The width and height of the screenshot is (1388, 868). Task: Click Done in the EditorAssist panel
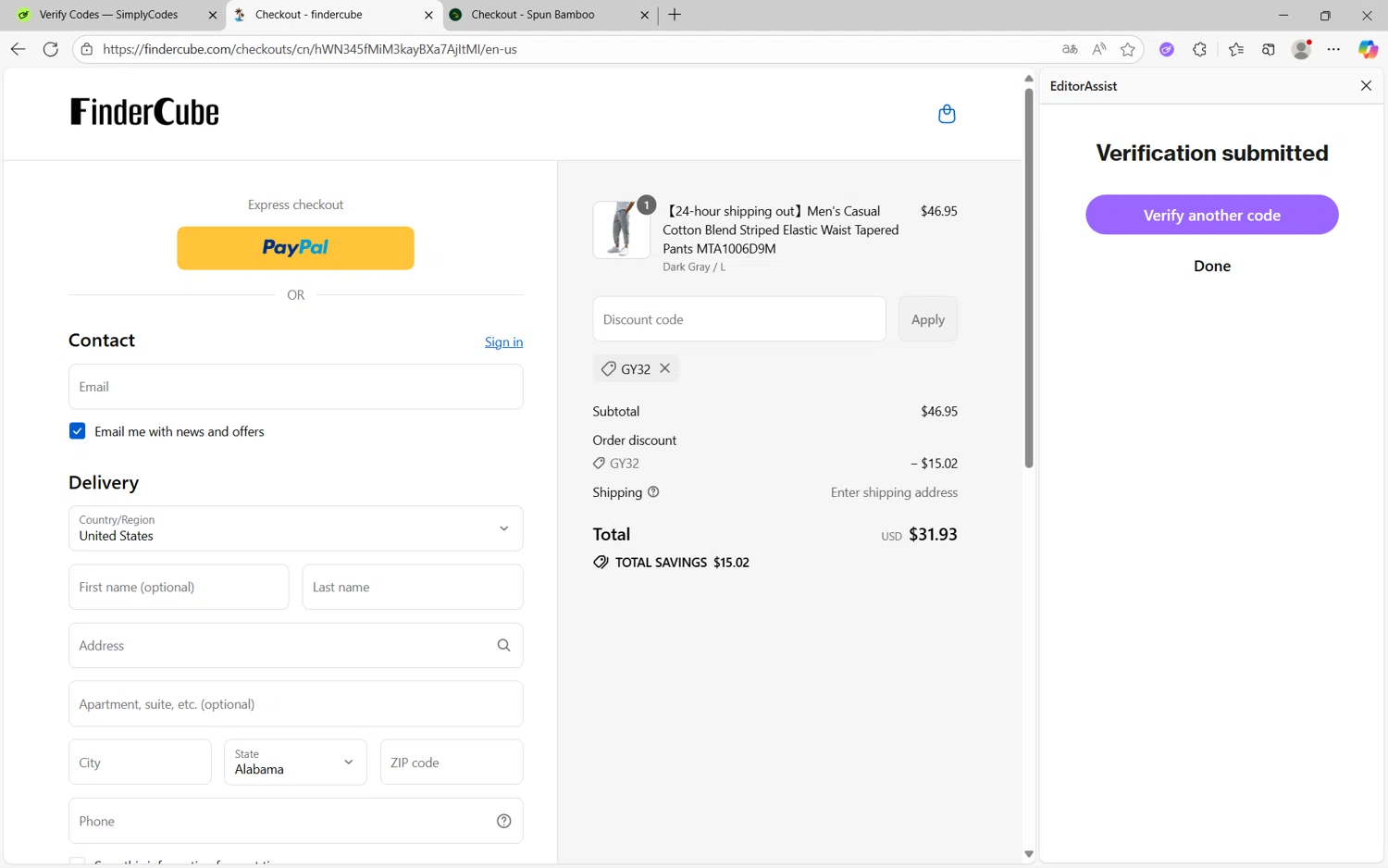coord(1211,266)
